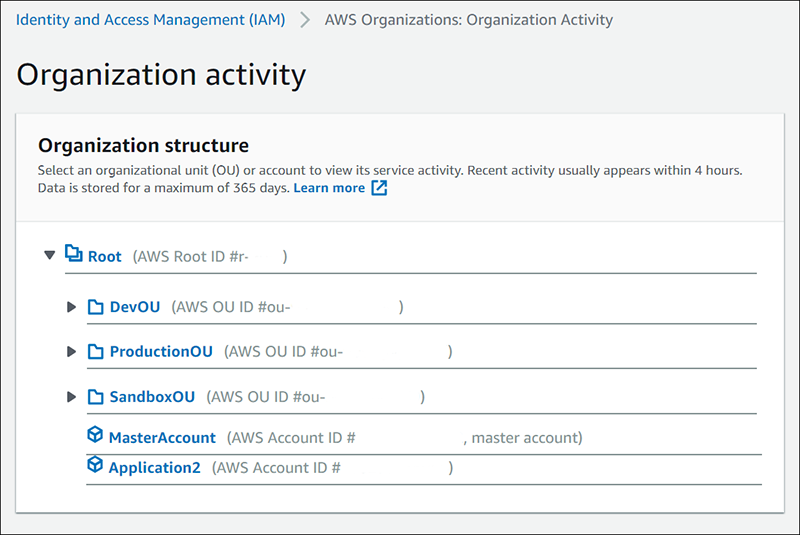Click the SandboxOU folder icon

click(95, 397)
